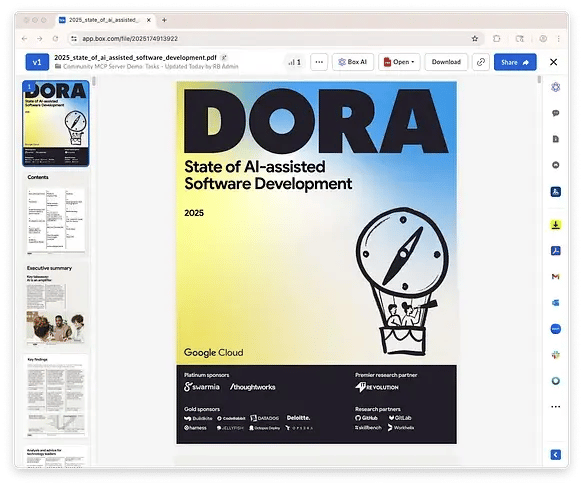
Task: Open the more options ellipsis menu
Action: (319, 62)
